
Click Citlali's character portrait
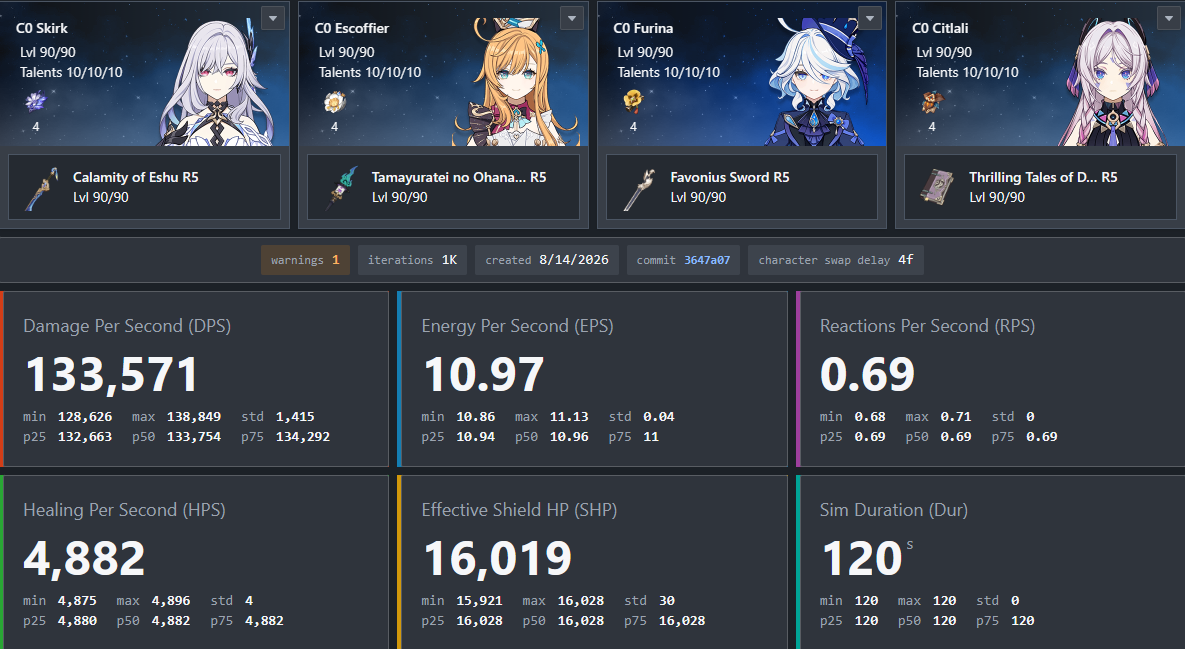(1111, 82)
